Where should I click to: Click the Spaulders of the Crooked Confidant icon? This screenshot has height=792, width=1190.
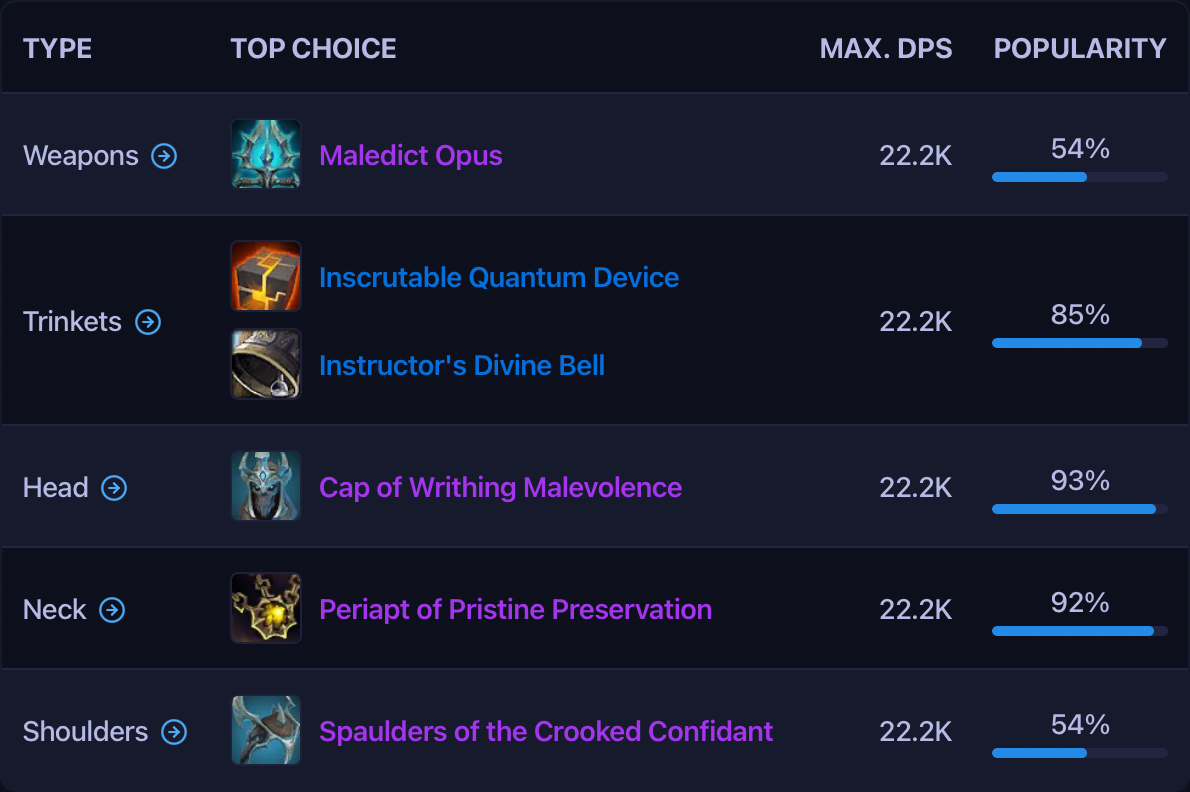click(x=265, y=731)
